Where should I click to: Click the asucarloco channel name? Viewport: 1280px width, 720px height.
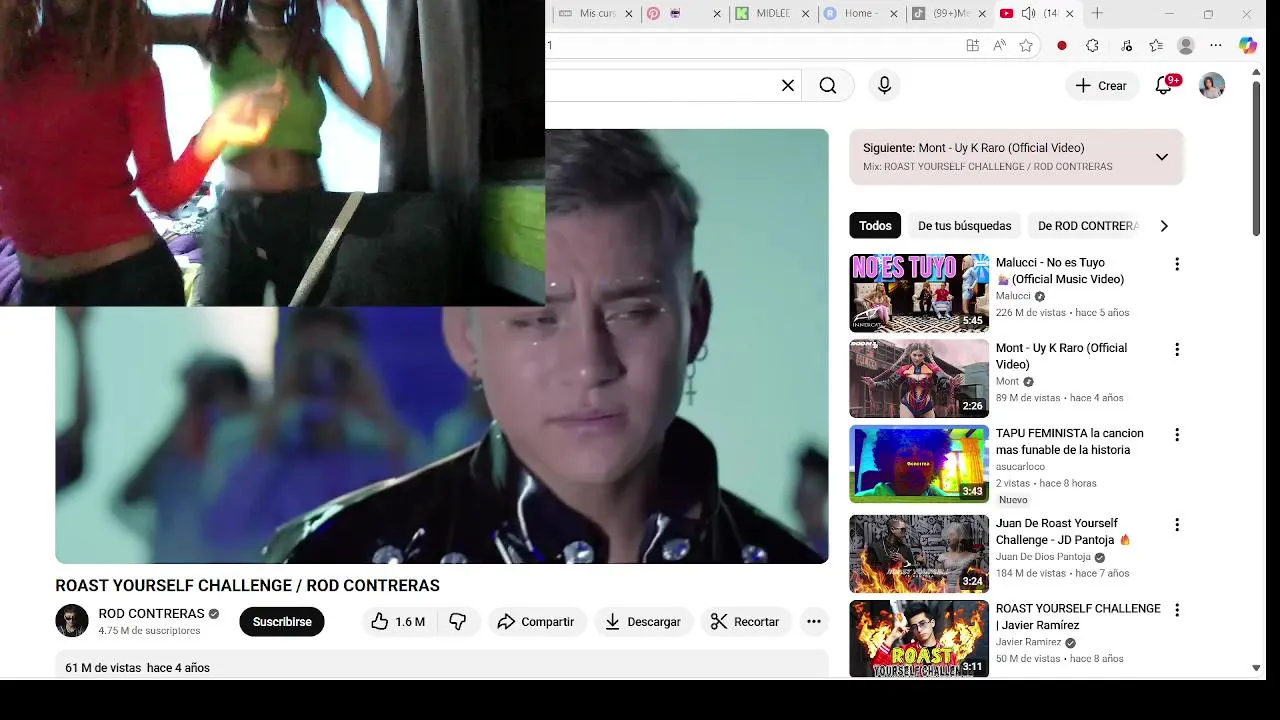pos(1020,467)
